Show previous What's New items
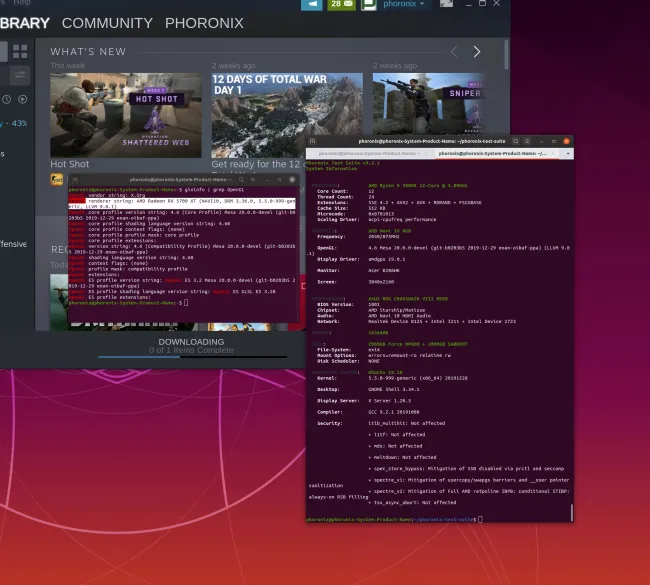This screenshot has width=650, height=585. (x=454, y=52)
